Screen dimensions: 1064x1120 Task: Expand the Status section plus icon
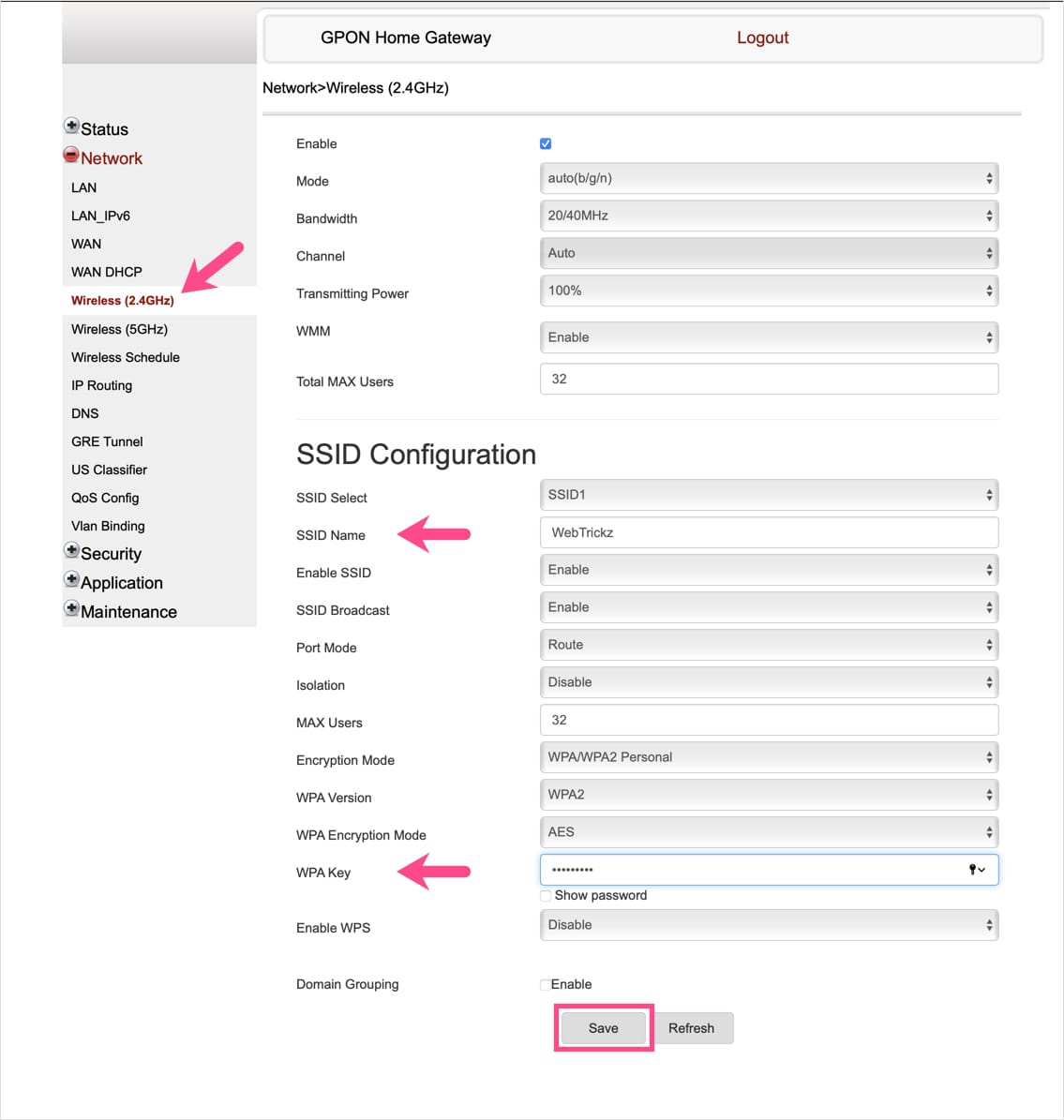coord(71,126)
